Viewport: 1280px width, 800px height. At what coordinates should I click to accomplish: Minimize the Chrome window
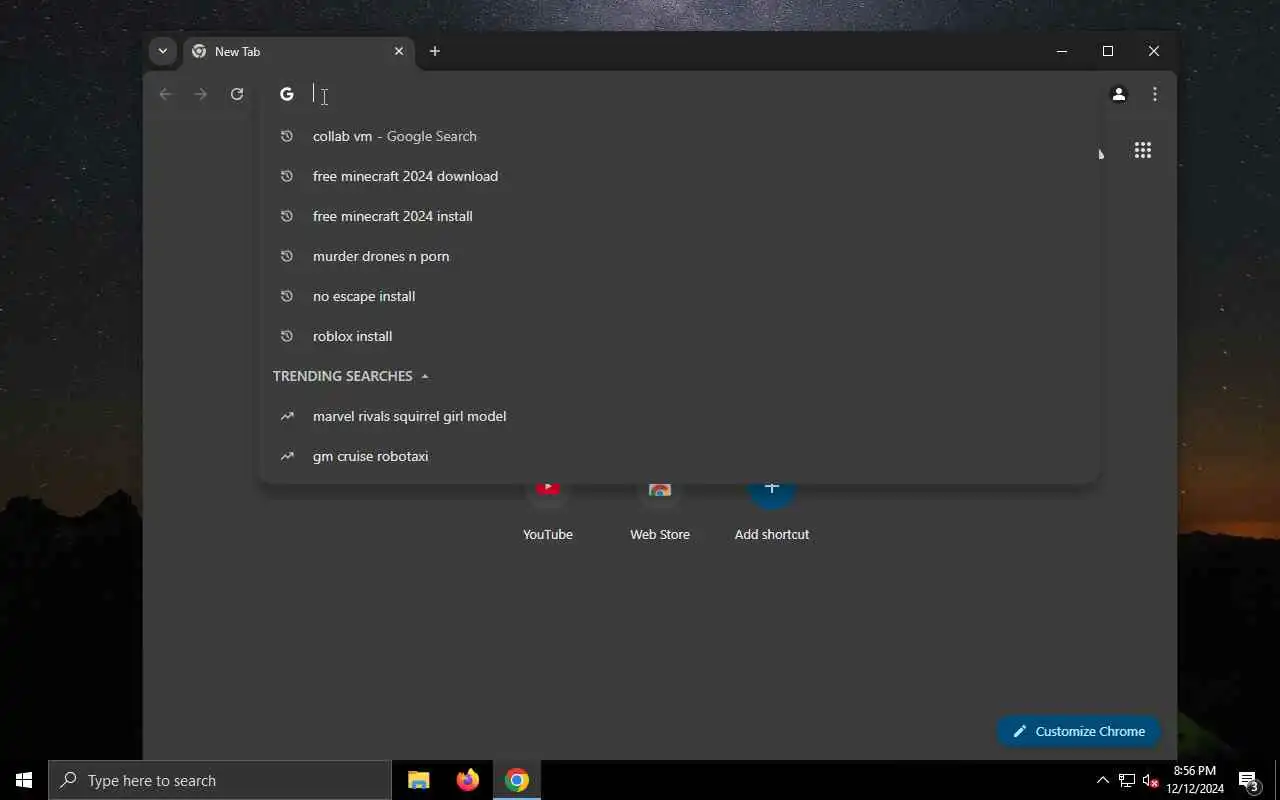tap(1062, 51)
